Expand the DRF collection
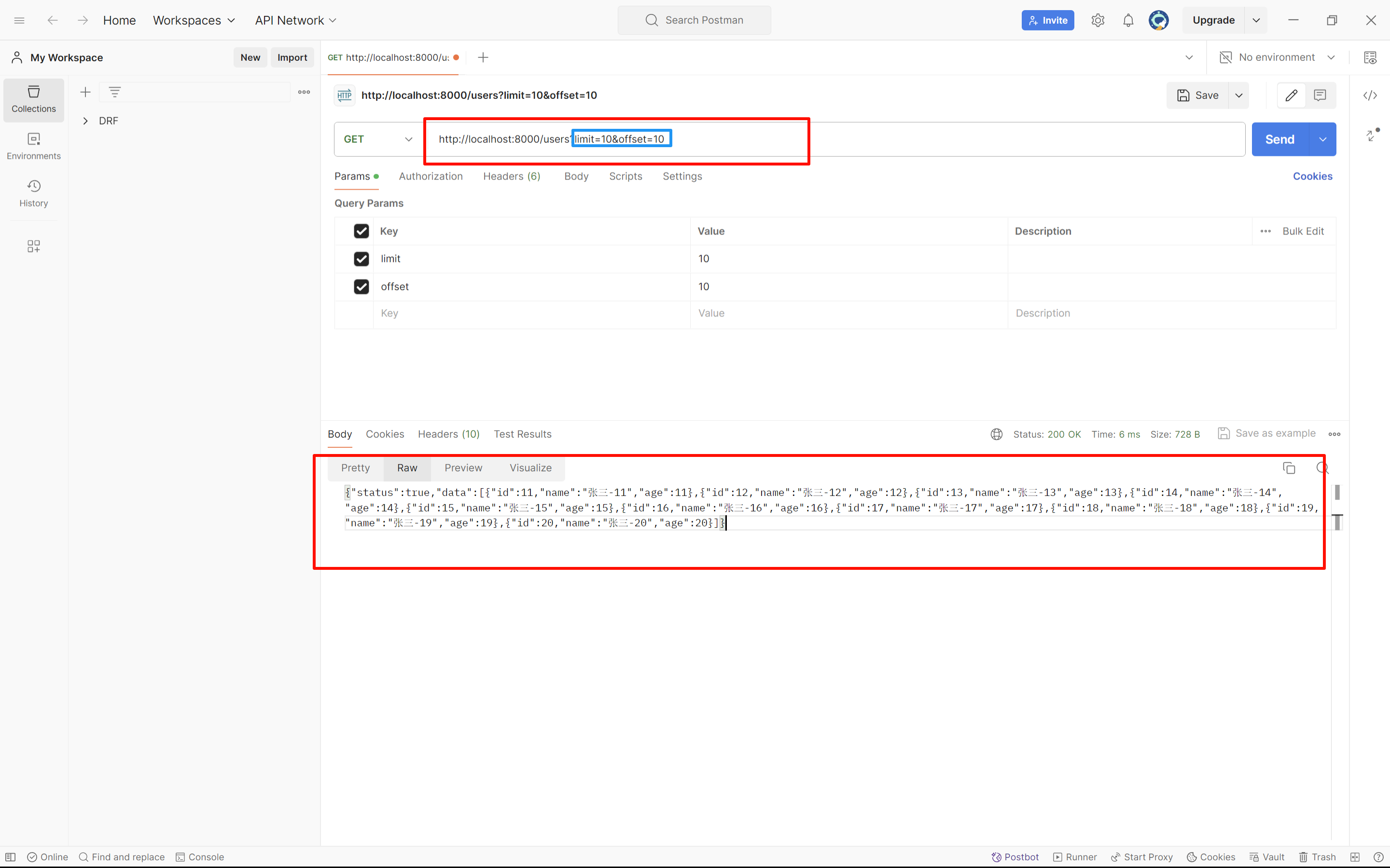 tap(85, 121)
